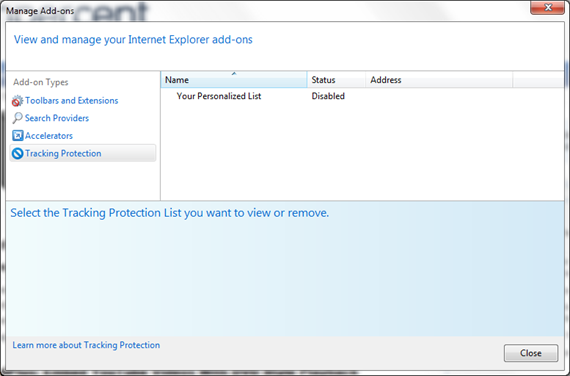Open Search Providers add-on type

coord(57,118)
